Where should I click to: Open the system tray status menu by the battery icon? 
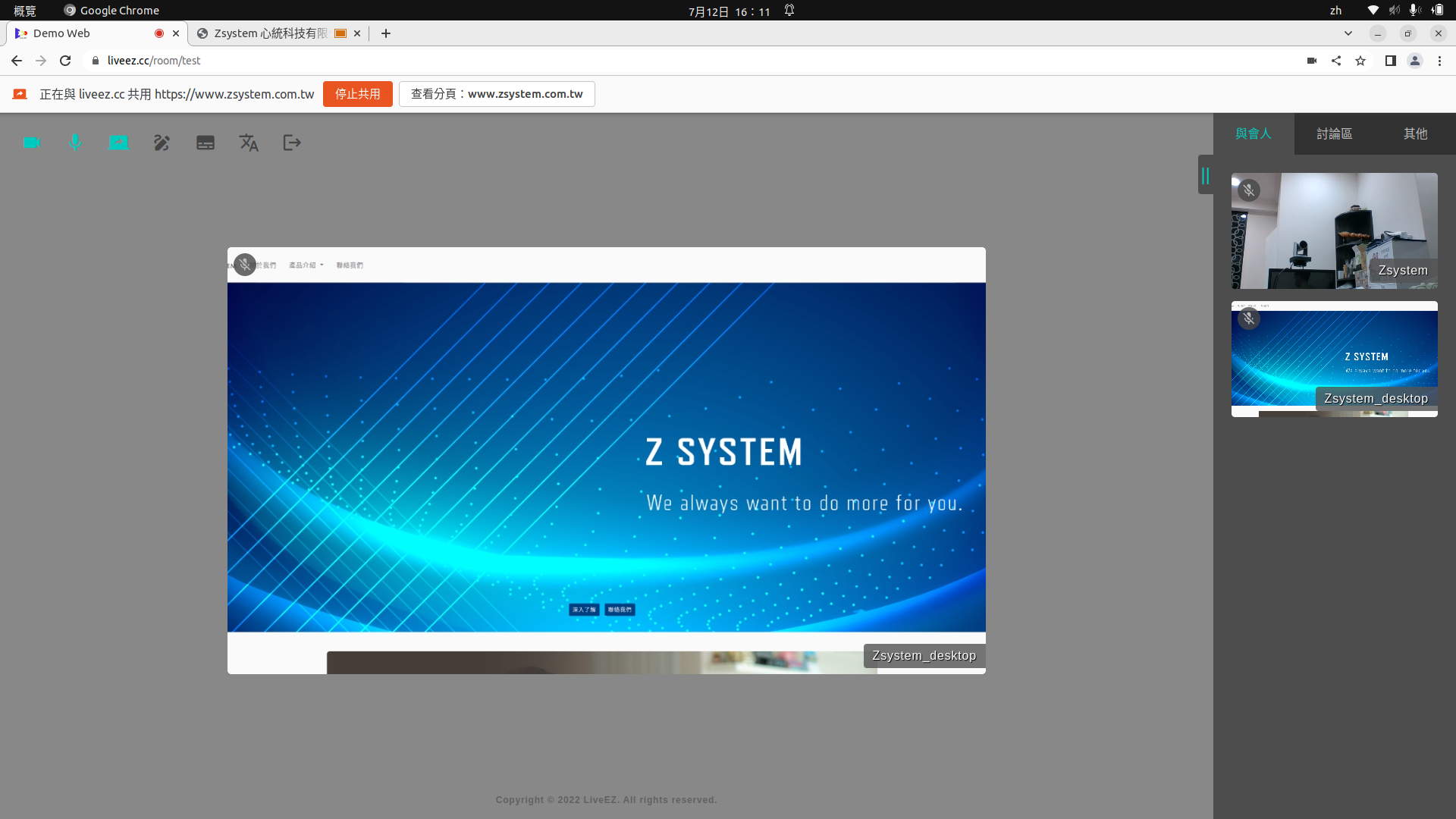click(1438, 11)
